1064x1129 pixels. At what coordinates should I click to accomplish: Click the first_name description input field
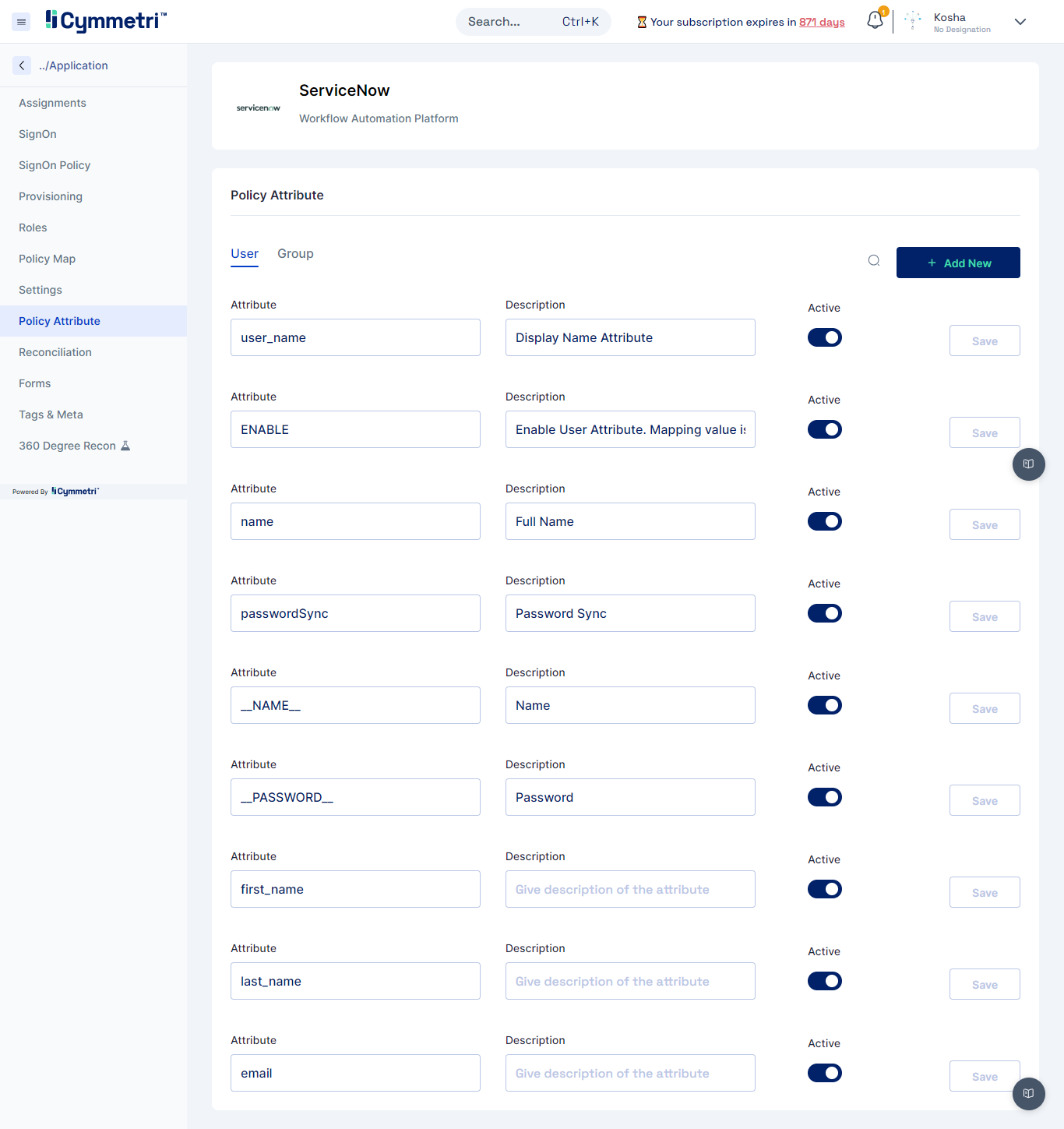[629, 889]
